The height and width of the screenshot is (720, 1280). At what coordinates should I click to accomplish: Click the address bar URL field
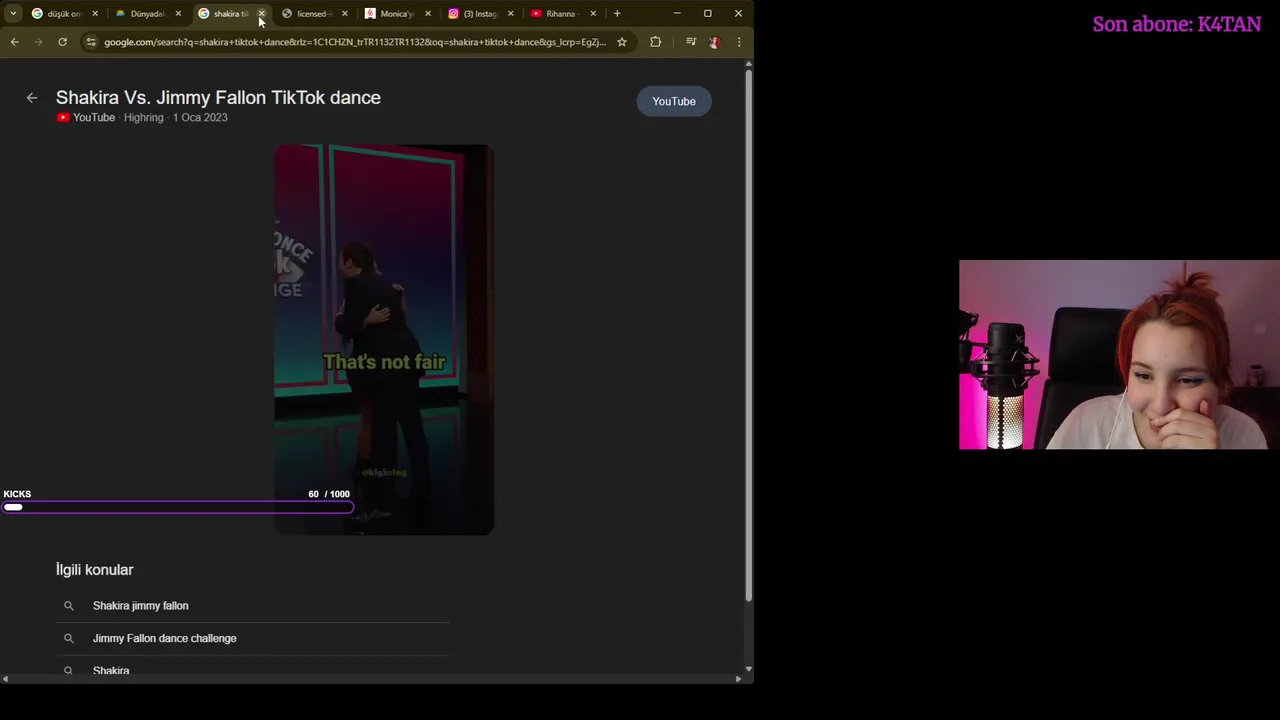(355, 42)
